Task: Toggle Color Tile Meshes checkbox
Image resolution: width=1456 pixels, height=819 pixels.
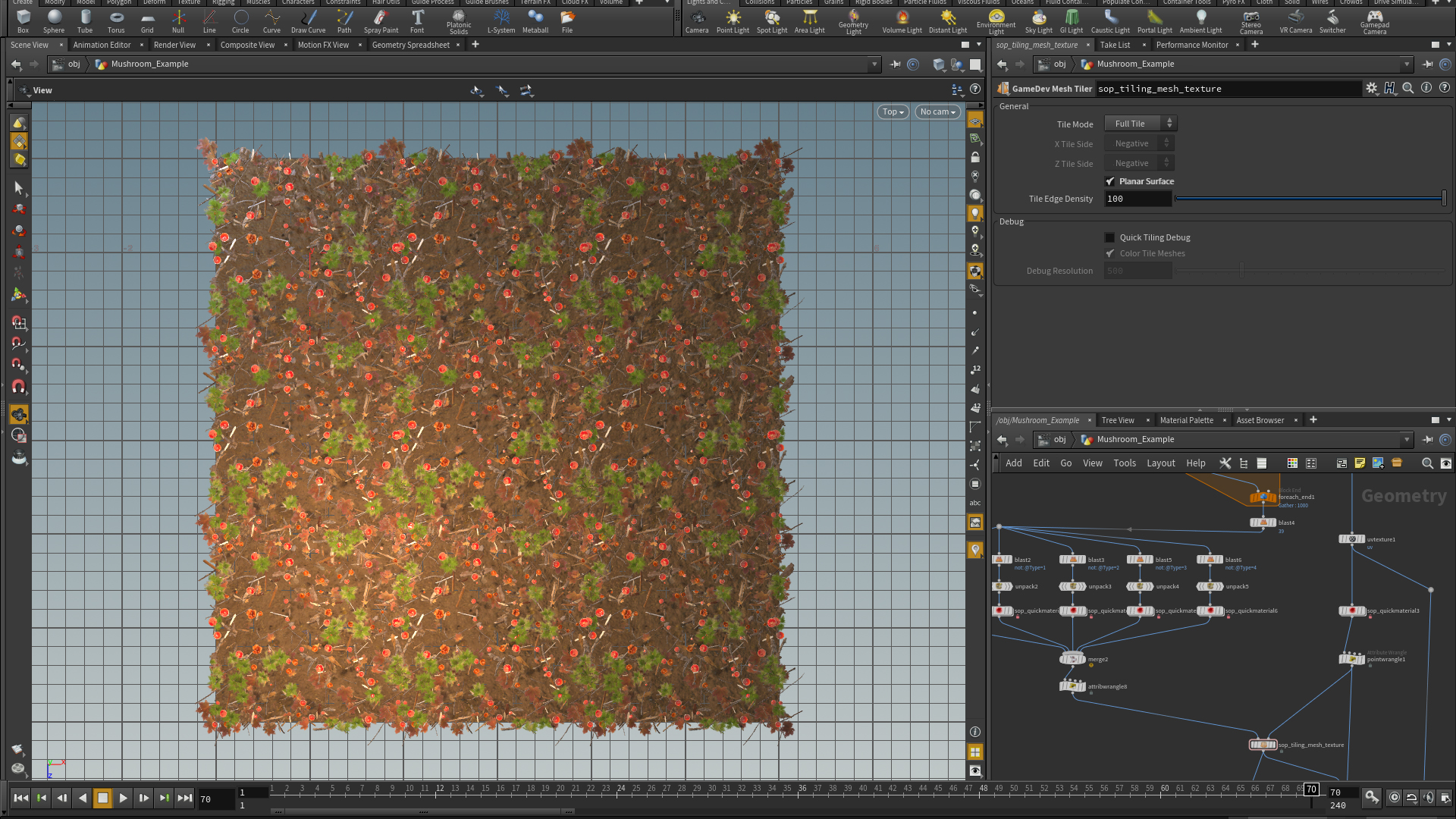Action: [1110, 253]
